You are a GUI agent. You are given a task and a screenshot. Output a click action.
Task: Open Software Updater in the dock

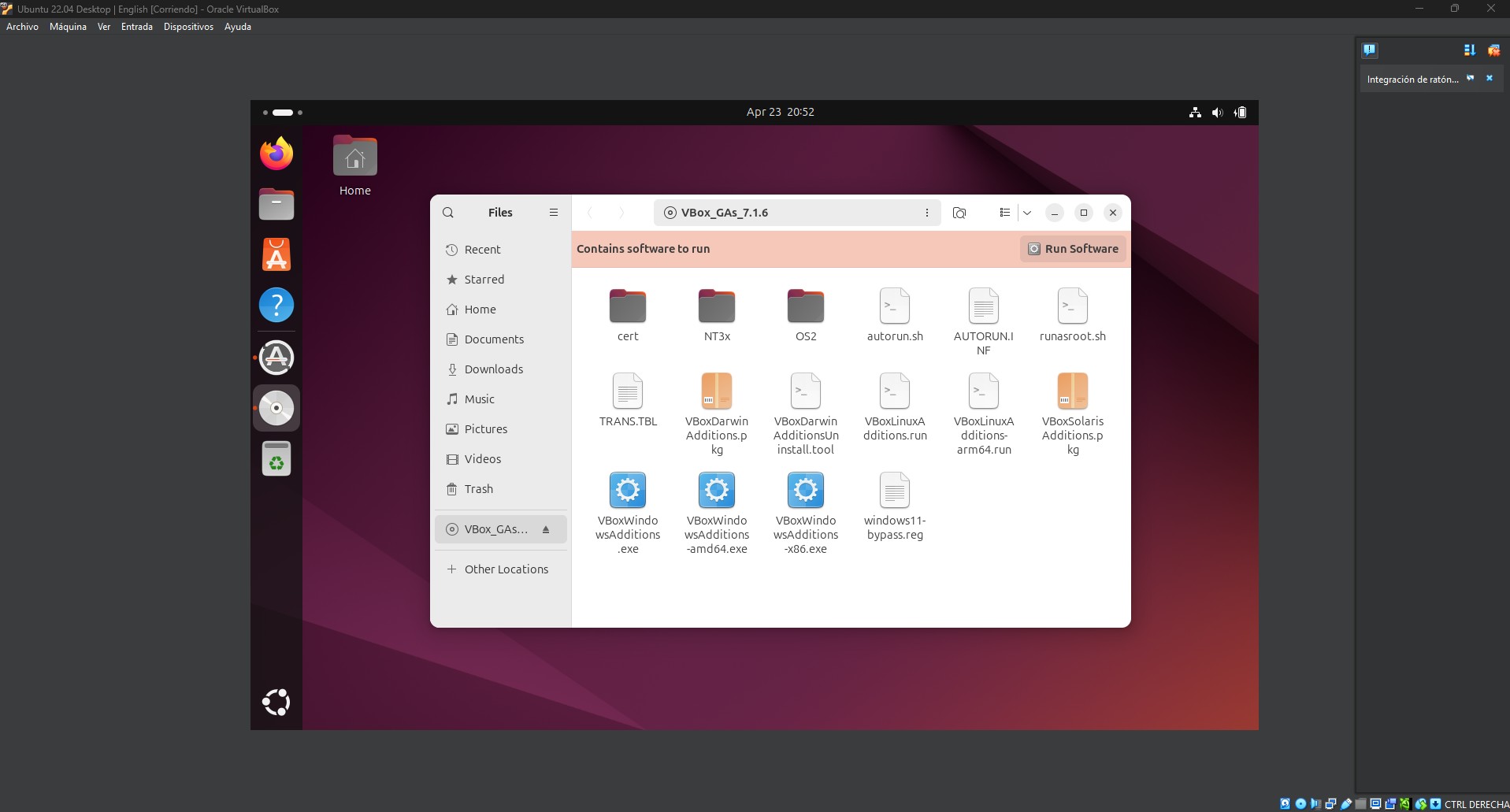tap(276, 358)
